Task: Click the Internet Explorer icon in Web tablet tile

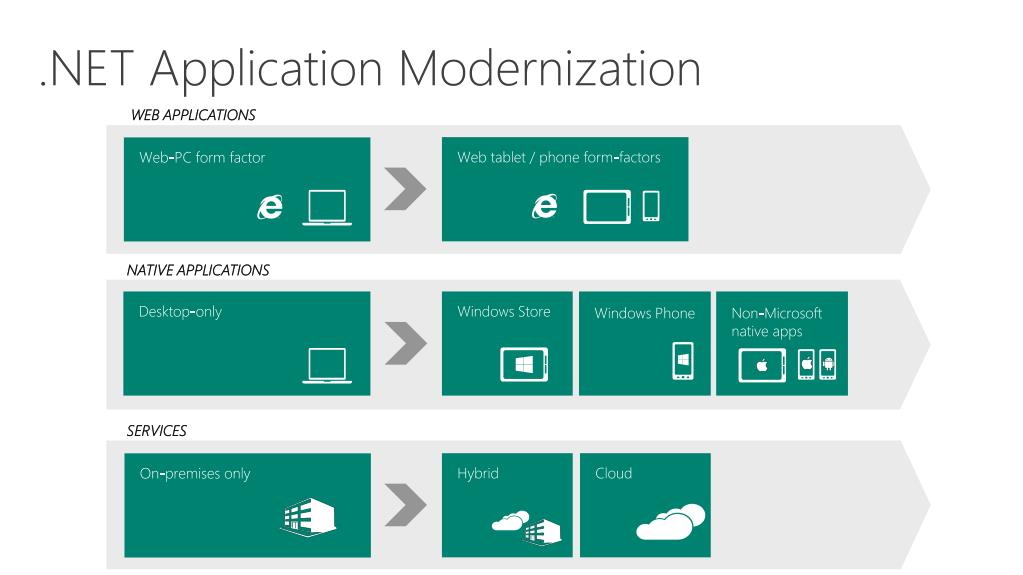Action: point(545,207)
